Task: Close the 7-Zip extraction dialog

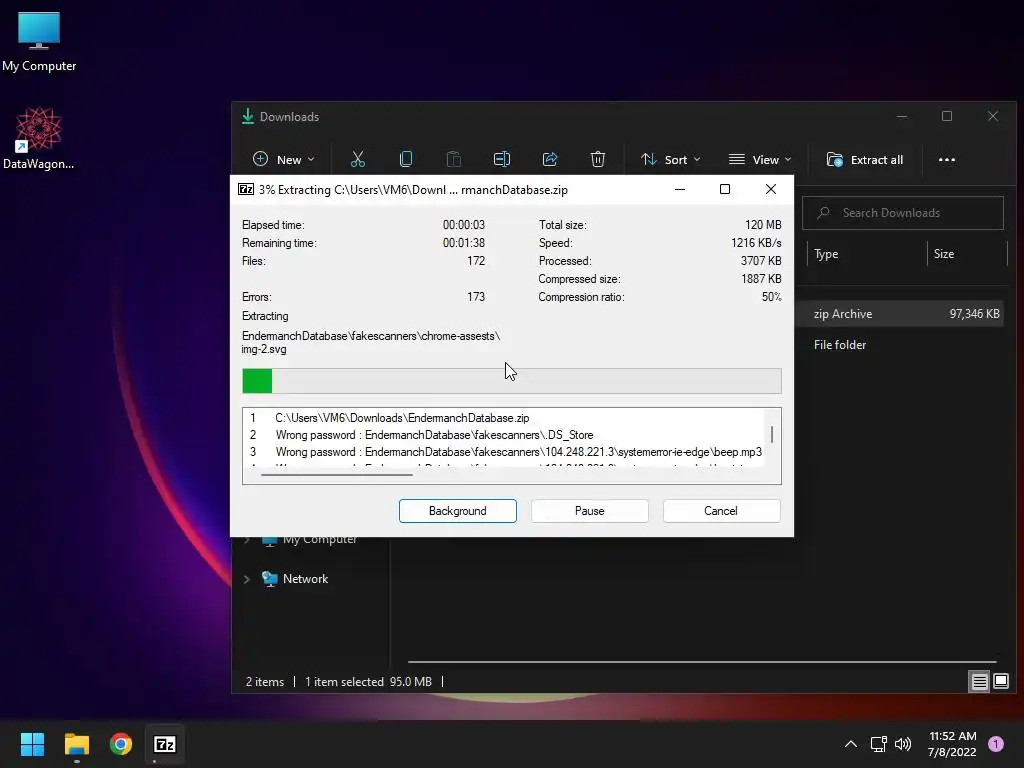Action: 771,189
